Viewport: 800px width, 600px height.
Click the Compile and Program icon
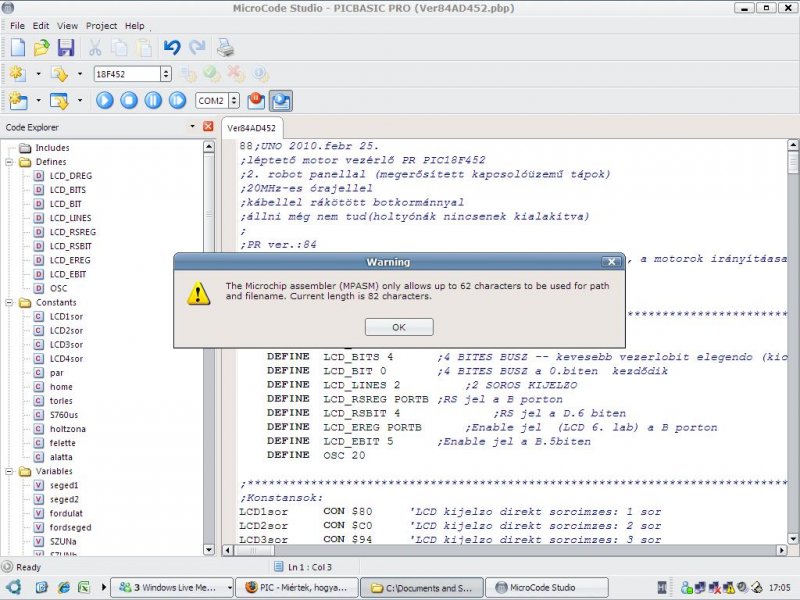[59, 74]
